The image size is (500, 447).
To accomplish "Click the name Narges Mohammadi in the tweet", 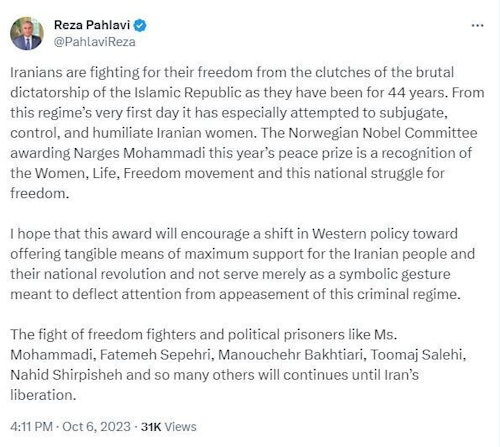I will click(x=139, y=153).
